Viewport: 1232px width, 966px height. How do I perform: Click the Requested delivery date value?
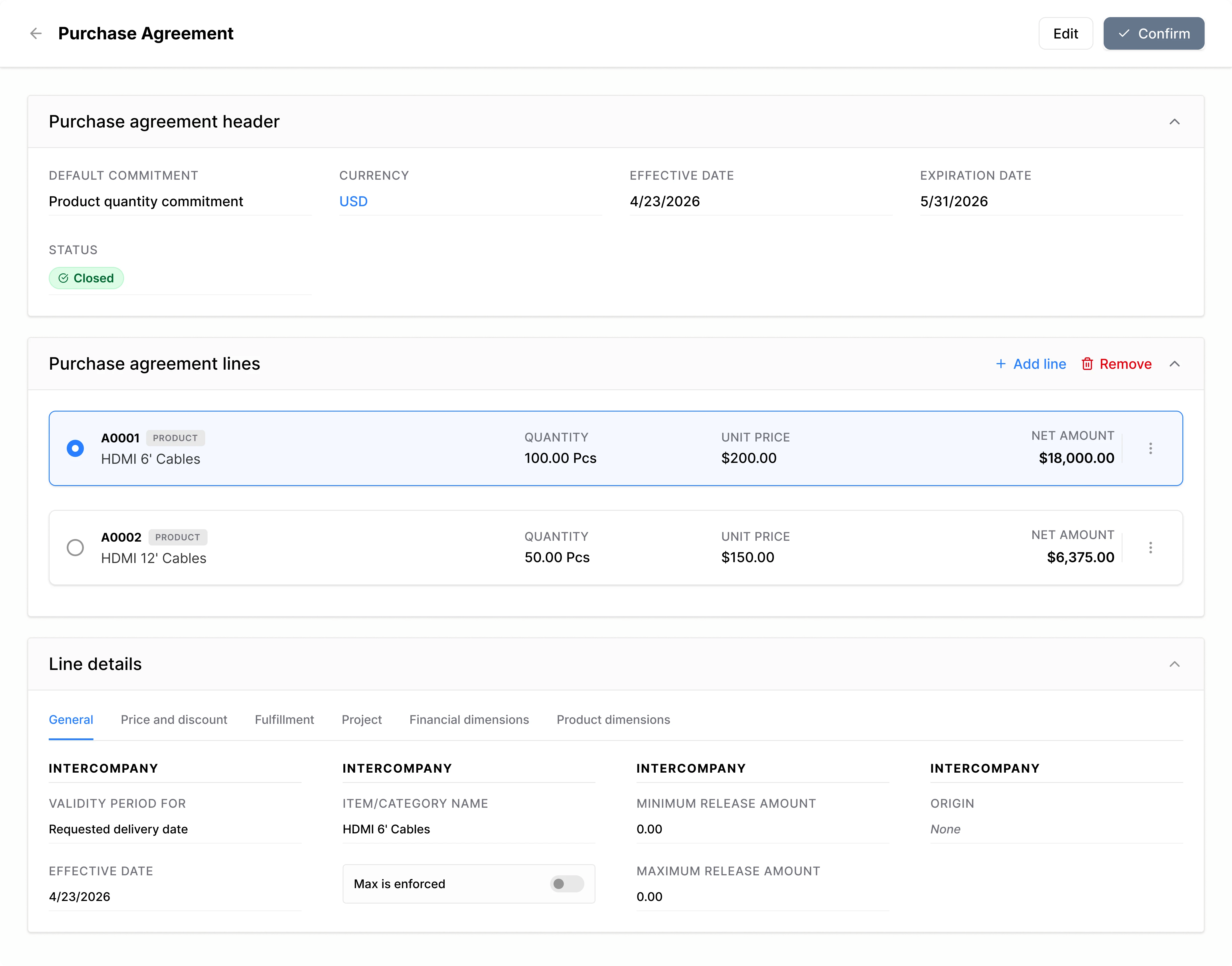coord(118,829)
